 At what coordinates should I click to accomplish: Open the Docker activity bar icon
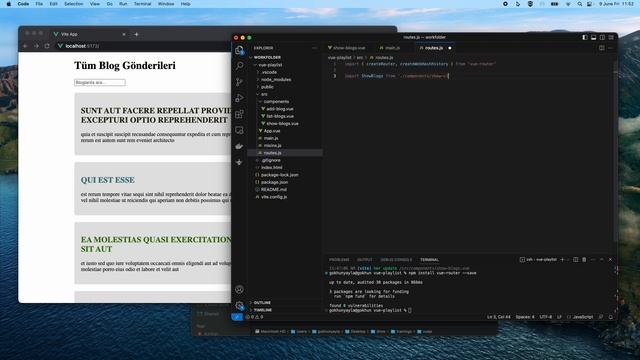(x=239, y=146)
